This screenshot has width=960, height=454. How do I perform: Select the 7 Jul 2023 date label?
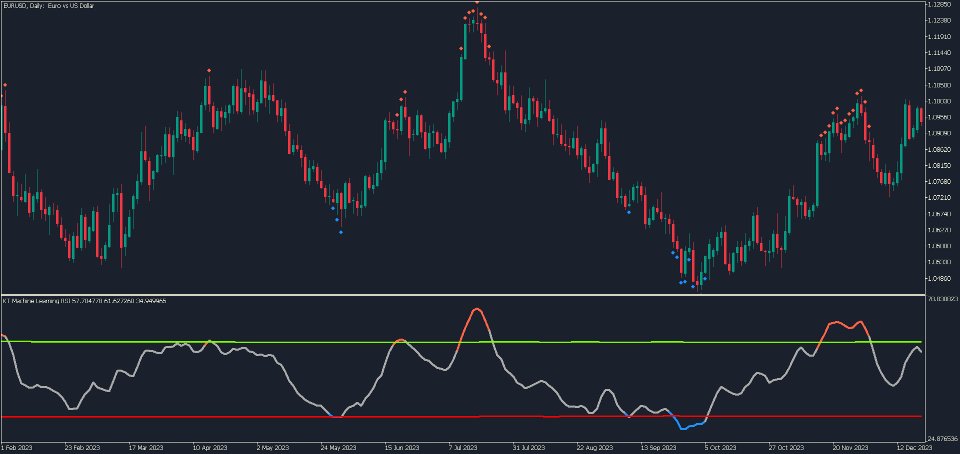point(463,447)
